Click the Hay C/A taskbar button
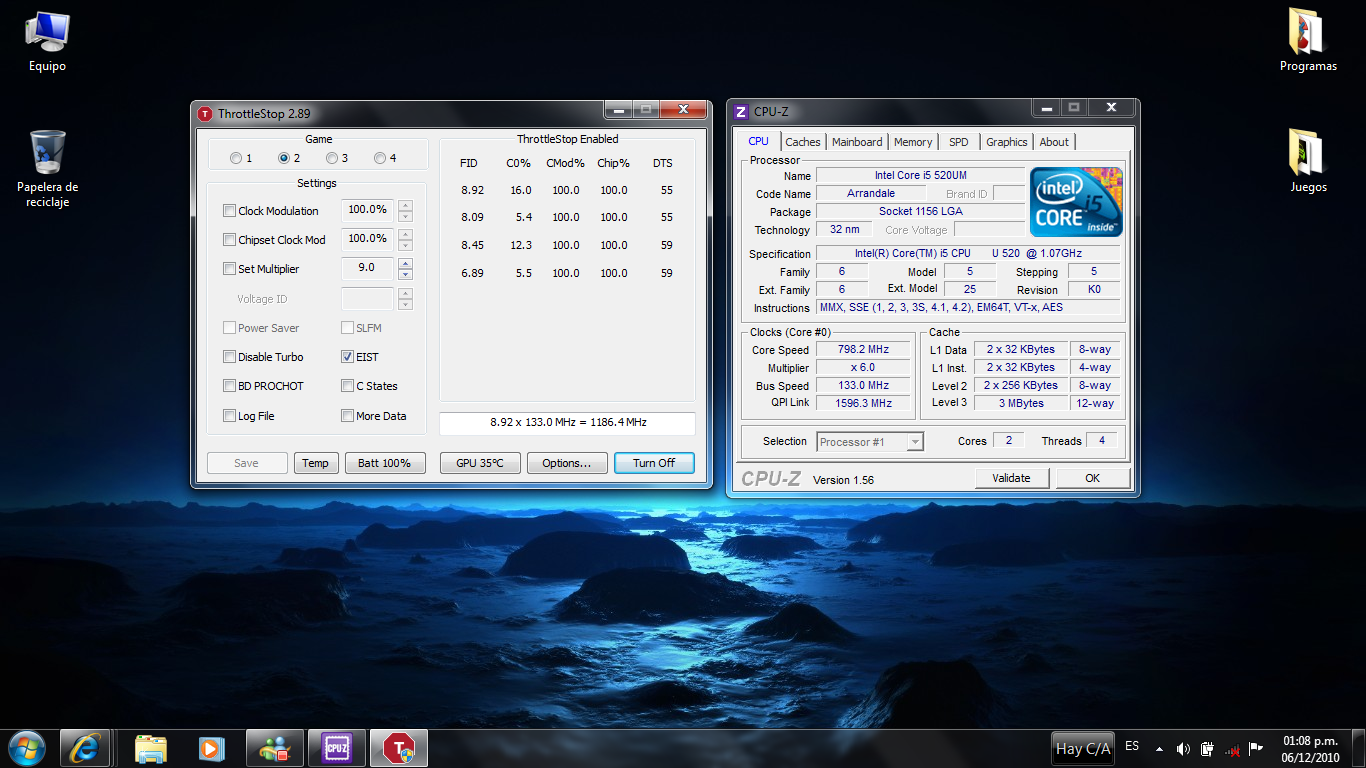 tap(1083, 748)
